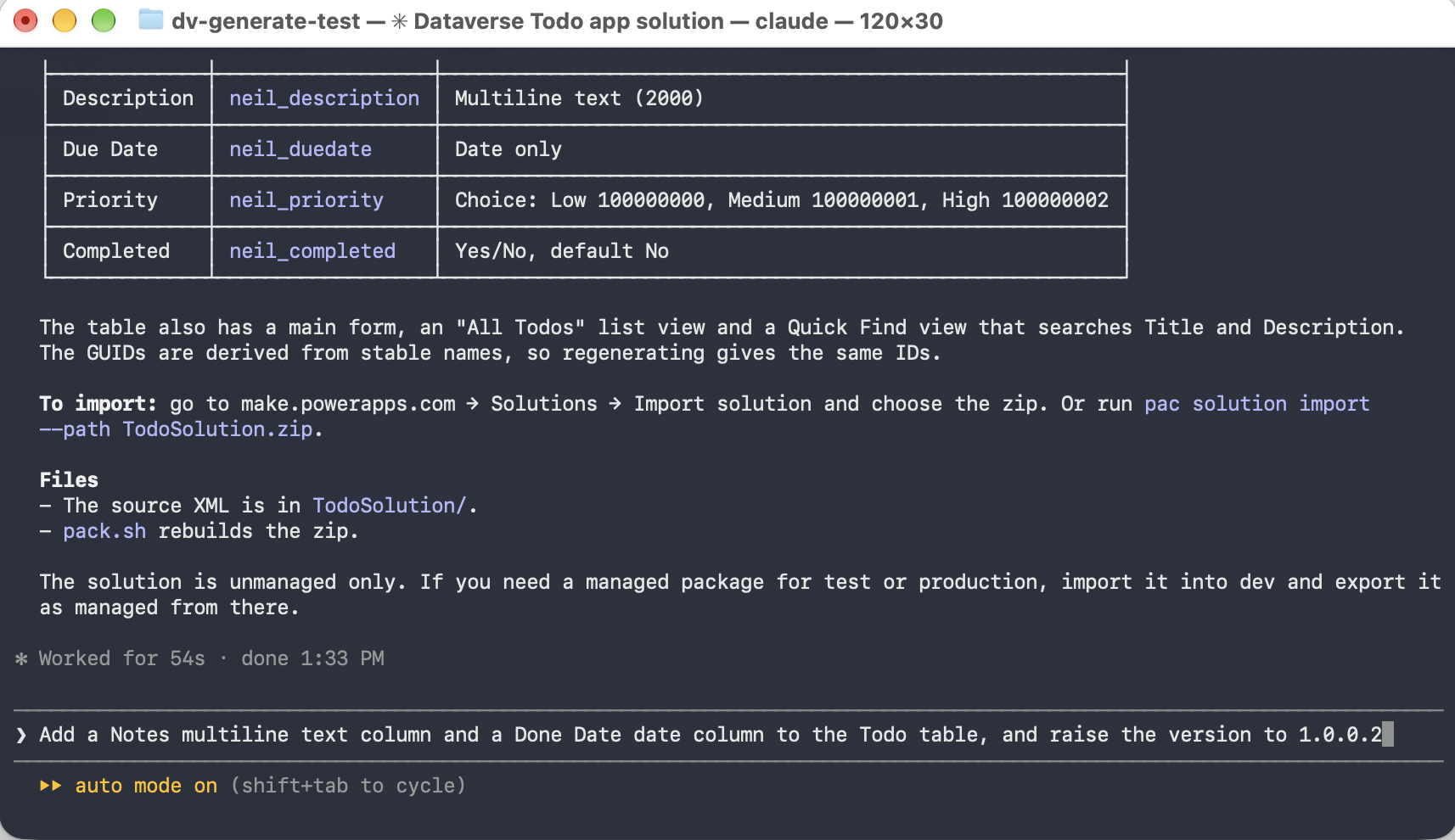Click the yellow minimize window button
The height and width of the screenshot is (840, 1455).
(x=65, y=20)
